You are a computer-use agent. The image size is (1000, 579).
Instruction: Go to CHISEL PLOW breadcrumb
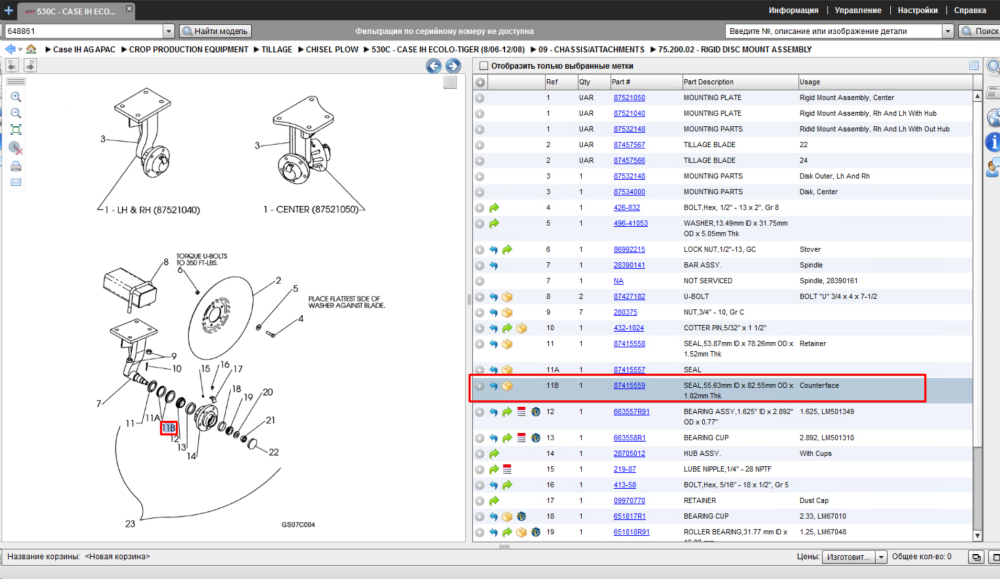click(332, 49)
